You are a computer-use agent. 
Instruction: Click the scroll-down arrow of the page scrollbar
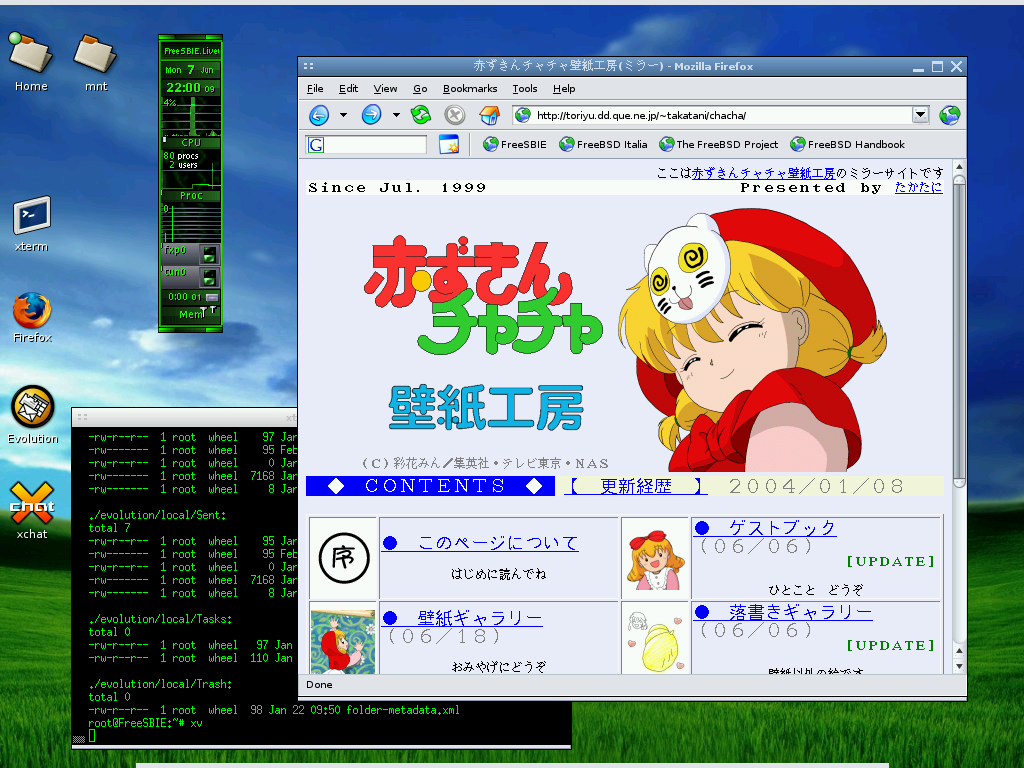coord(959,667)
